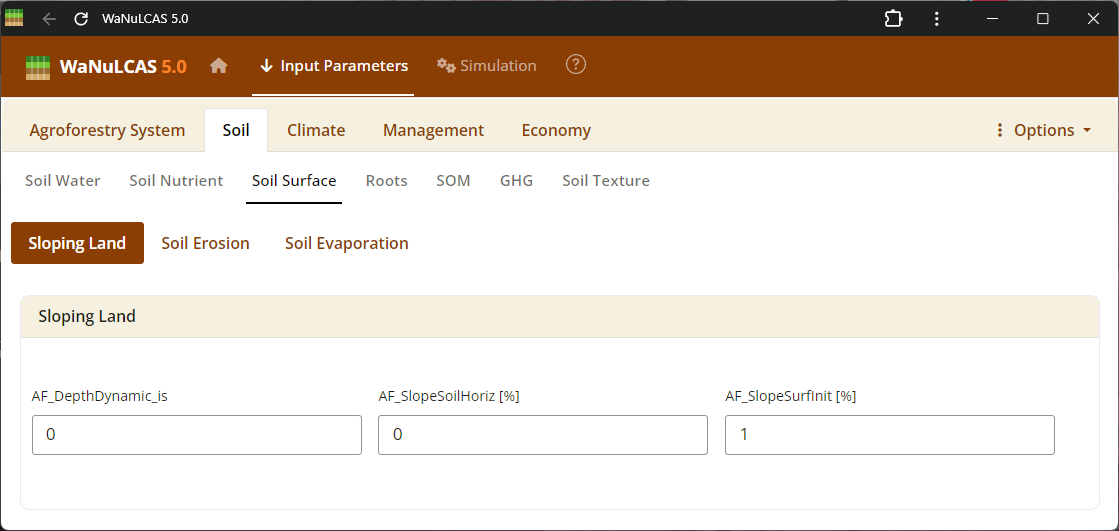
Task: Open the extensions puzzle icon
Action: 893,19
